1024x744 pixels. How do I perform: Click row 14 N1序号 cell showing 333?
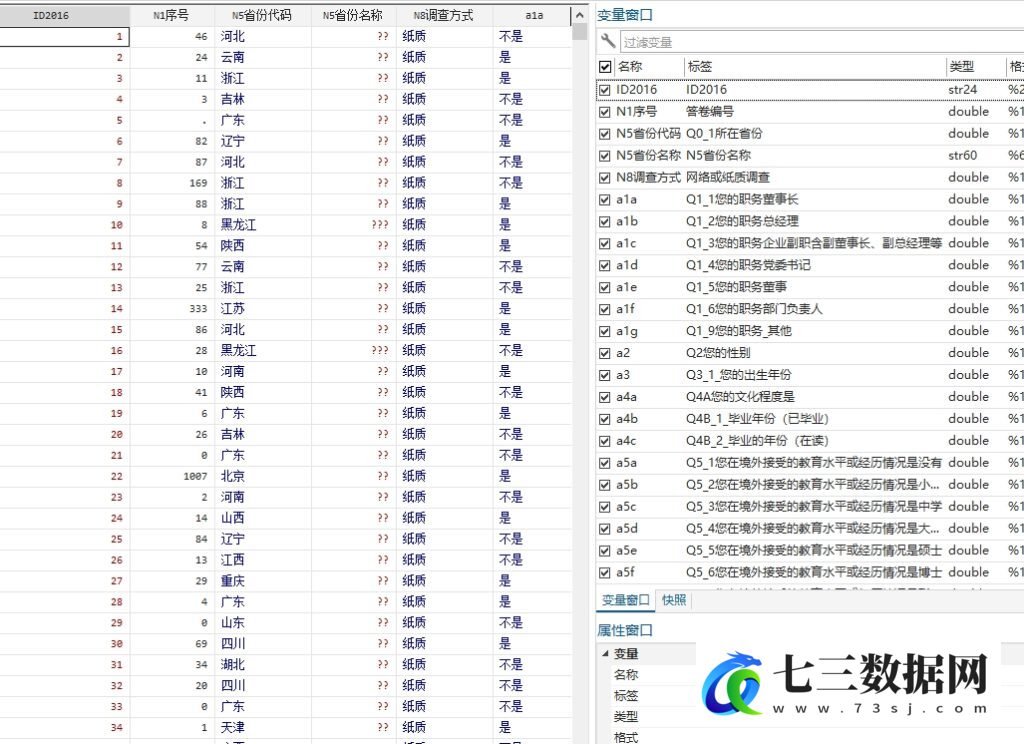point(172,308)
